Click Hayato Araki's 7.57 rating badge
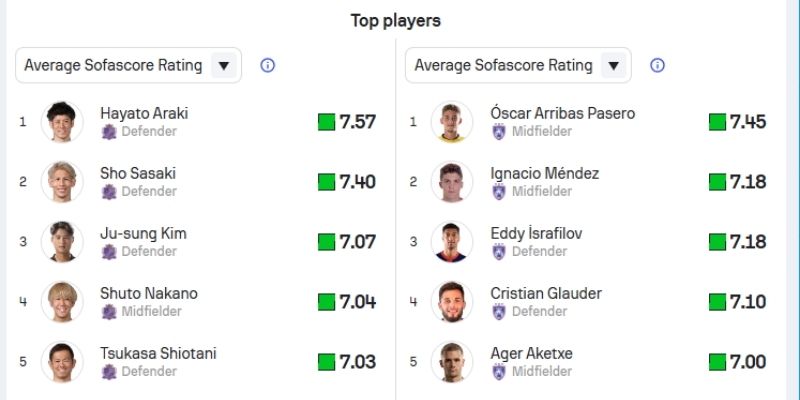800x400 pixels. (x=347, y=122)
